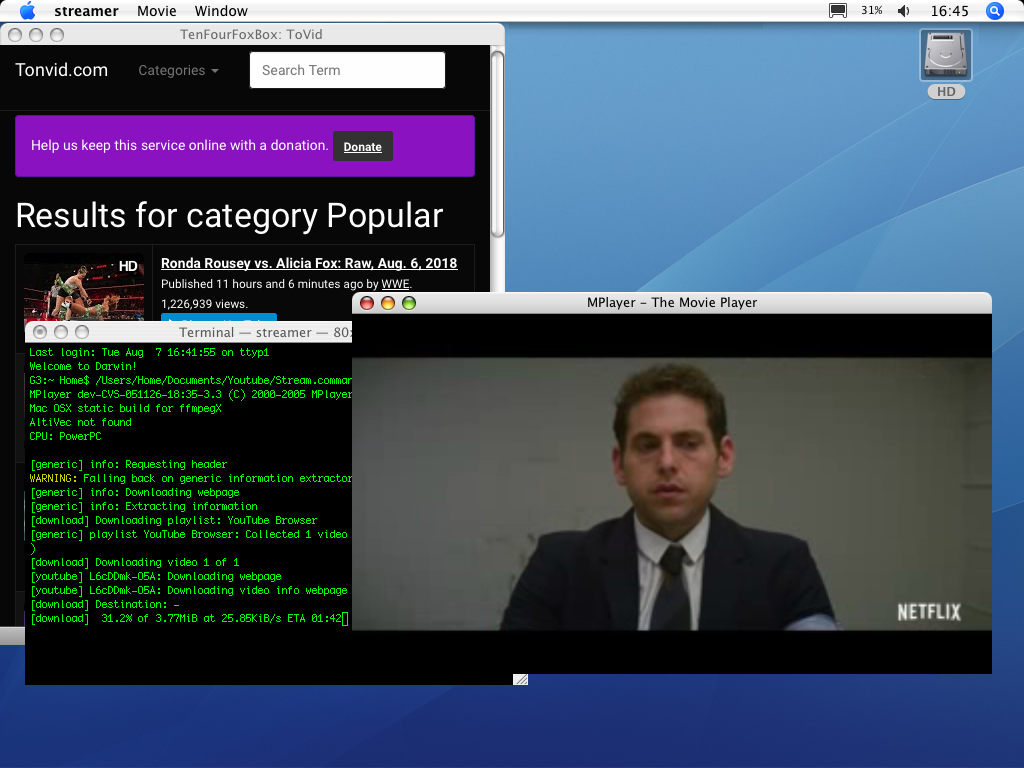Open the Window menu
This screenshot has width=1024, height=768.
click(x=221, y=11)
